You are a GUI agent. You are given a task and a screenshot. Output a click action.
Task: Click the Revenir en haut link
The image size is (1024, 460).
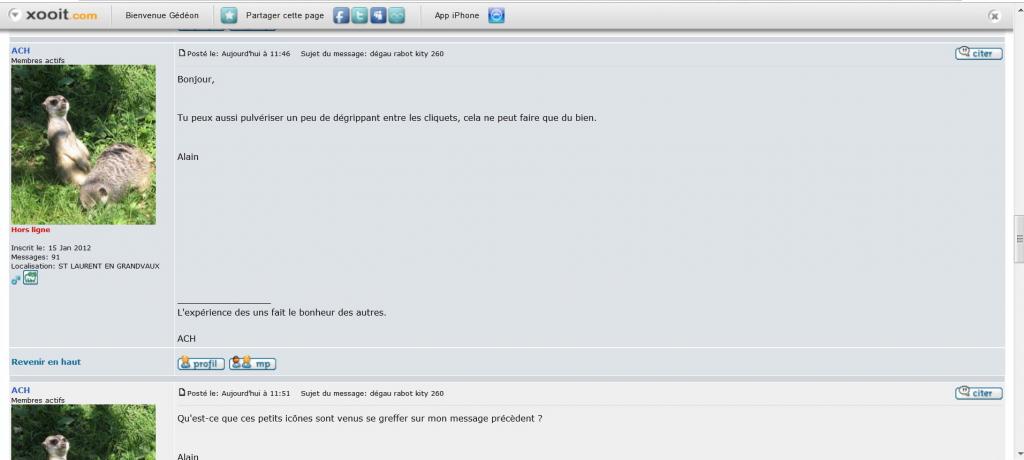(x=46, y=362)
